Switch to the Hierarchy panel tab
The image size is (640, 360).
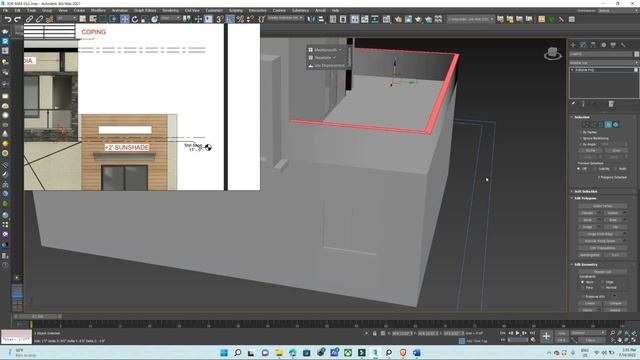pyautogui.click(x=593, y=45)
